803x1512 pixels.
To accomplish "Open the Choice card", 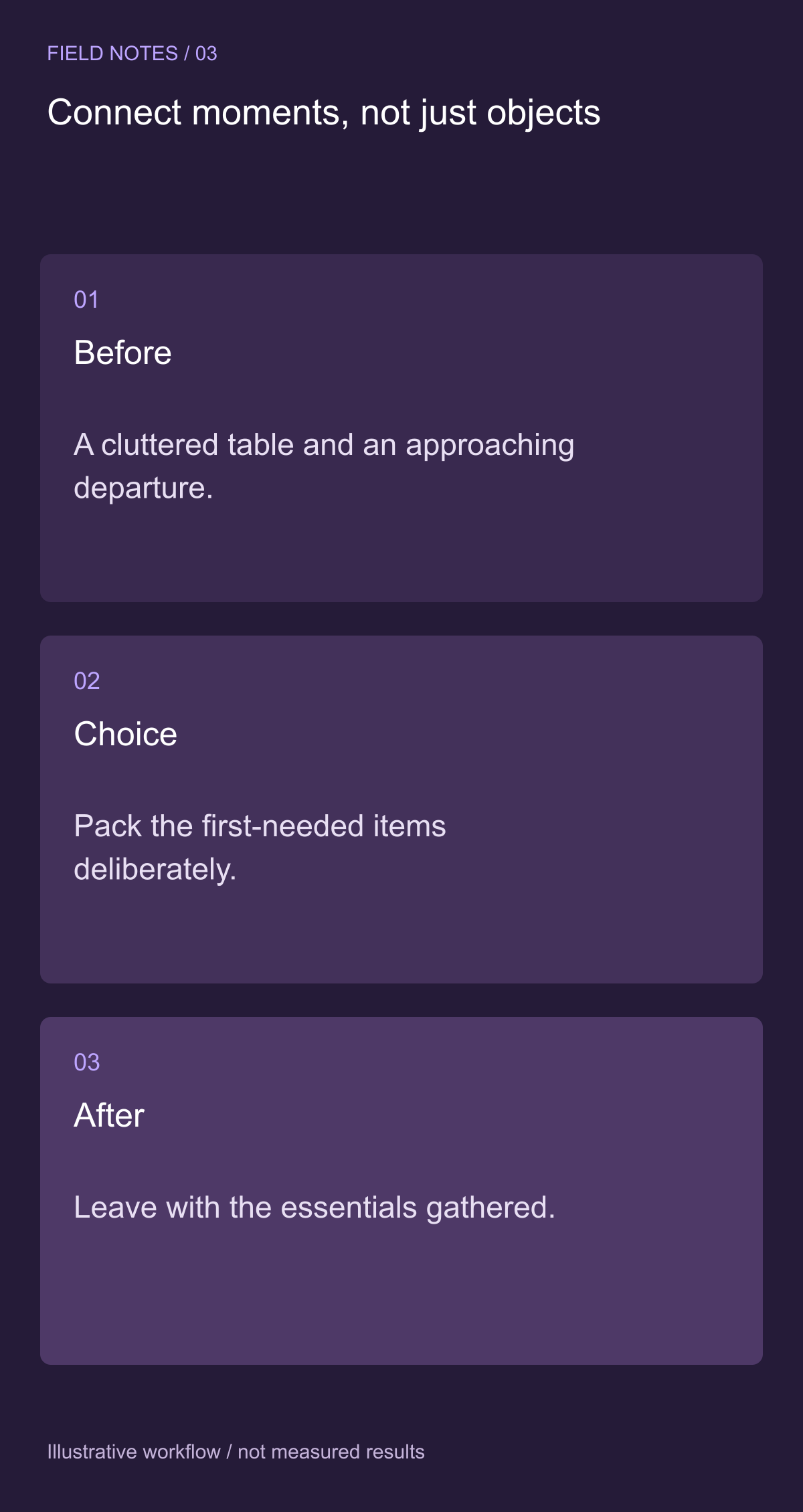I will click(x=401, y=810).
